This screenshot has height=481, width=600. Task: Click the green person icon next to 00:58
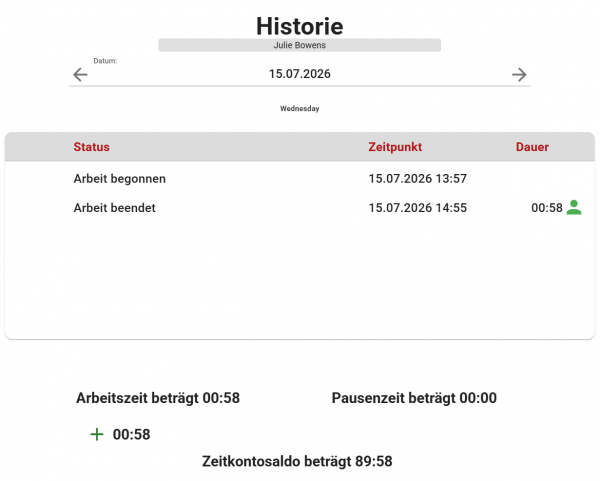tap(574, 207)
